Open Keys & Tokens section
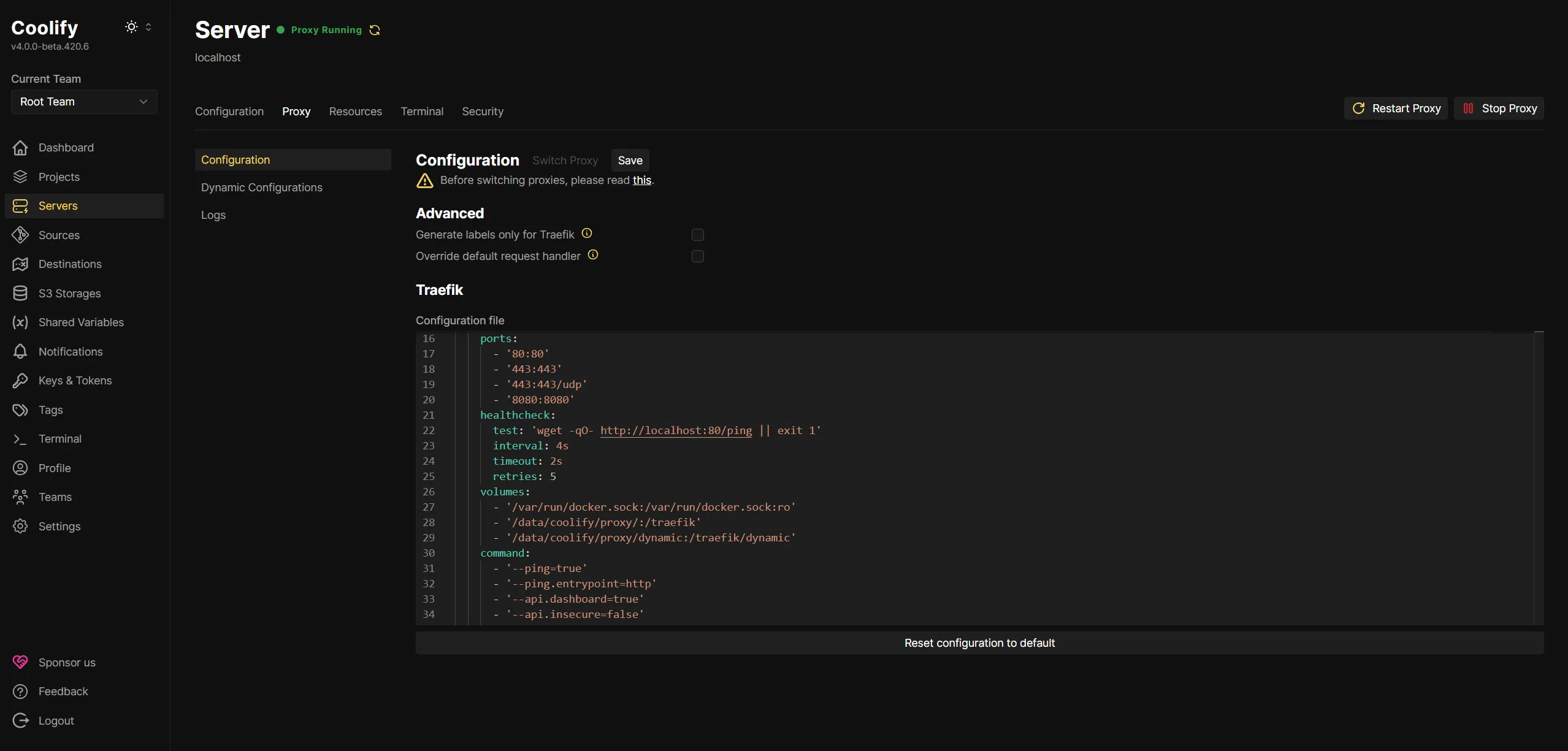Screen dimensions: 1568x751 click(75, 380)
